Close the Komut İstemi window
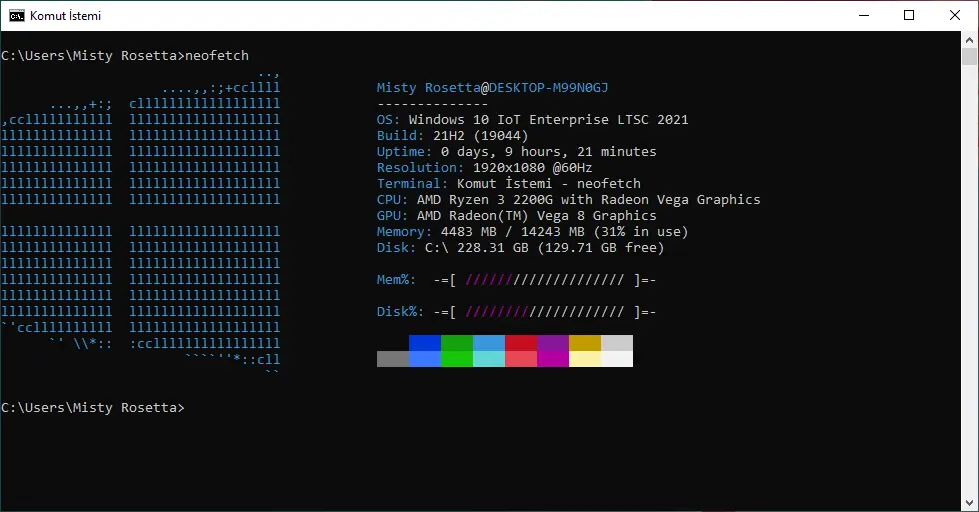Image resolution: width=979 pixels, height=512 pixels. click(955, 16)
